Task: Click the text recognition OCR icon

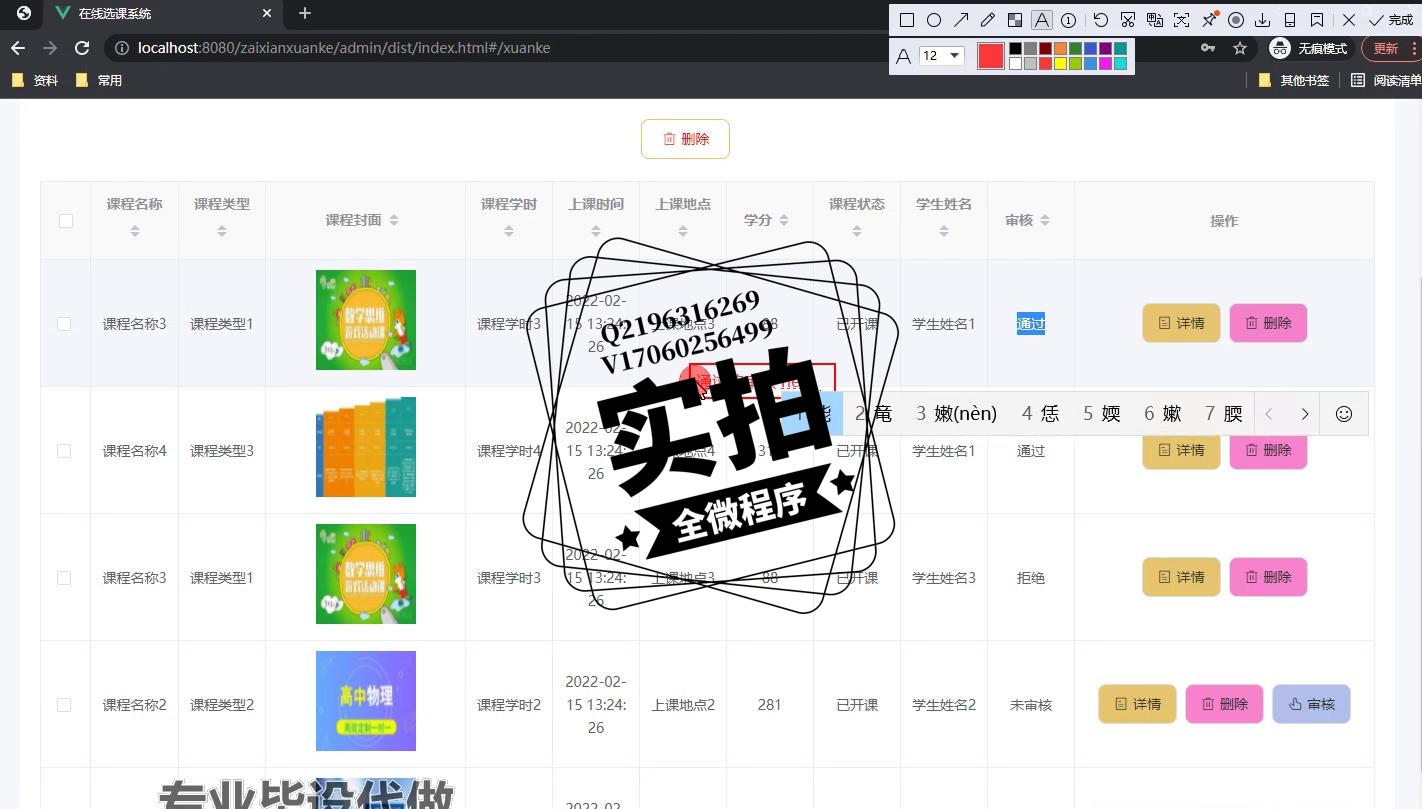Action: (x=1182, y=20)
